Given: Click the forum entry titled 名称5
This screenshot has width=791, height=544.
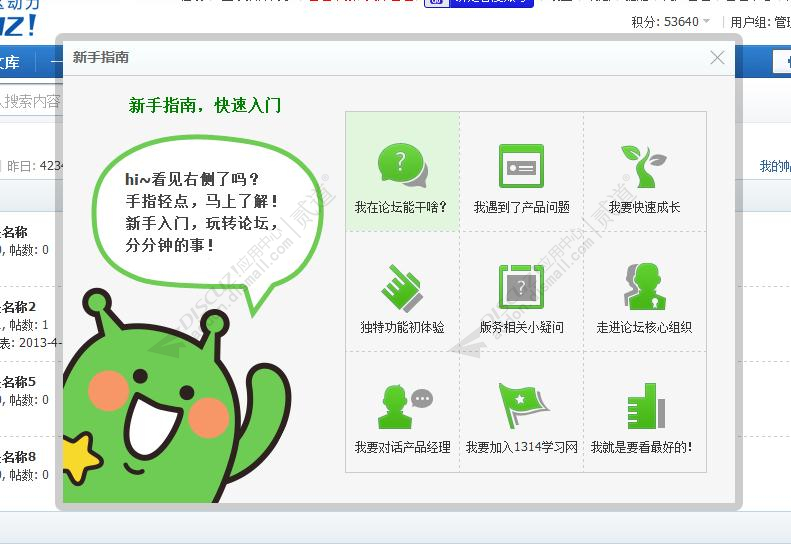Looking at the screenshot, I should click(x=19, y=382).
